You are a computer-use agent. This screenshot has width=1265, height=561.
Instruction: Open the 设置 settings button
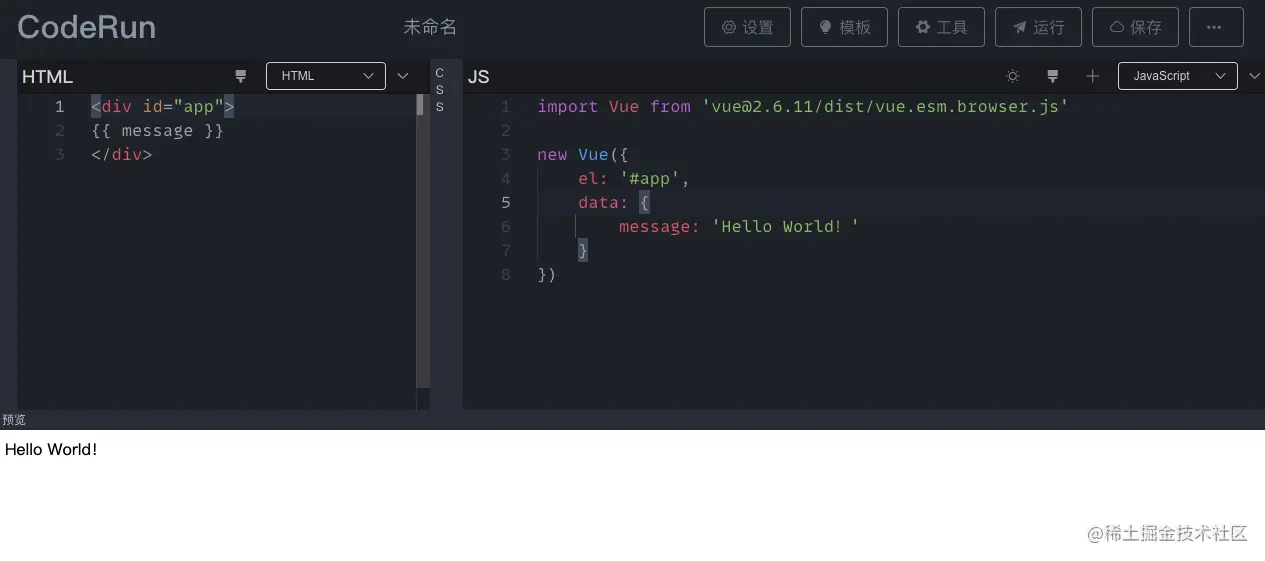tap(747, 27)
